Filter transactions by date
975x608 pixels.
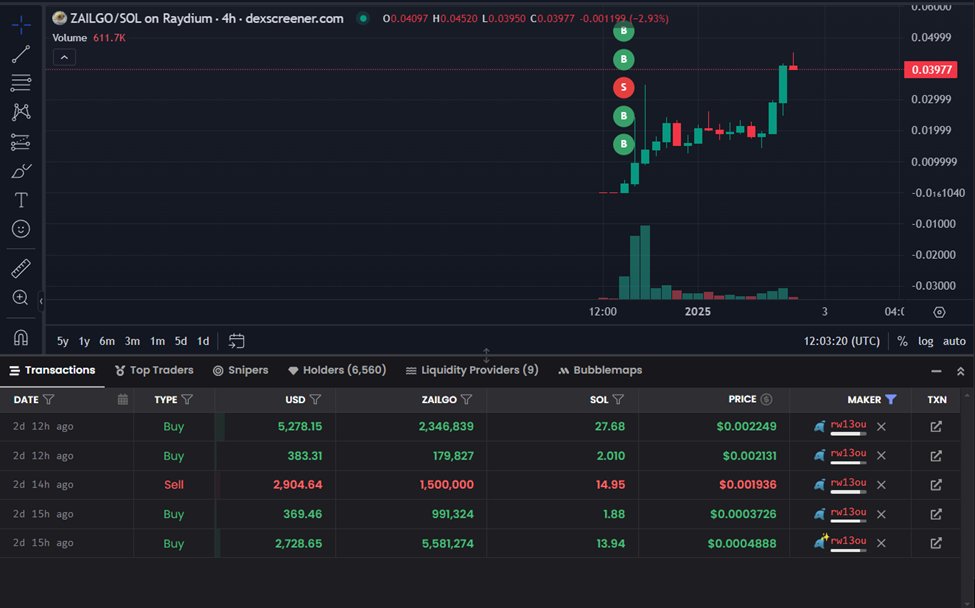(x=49, y=399)
